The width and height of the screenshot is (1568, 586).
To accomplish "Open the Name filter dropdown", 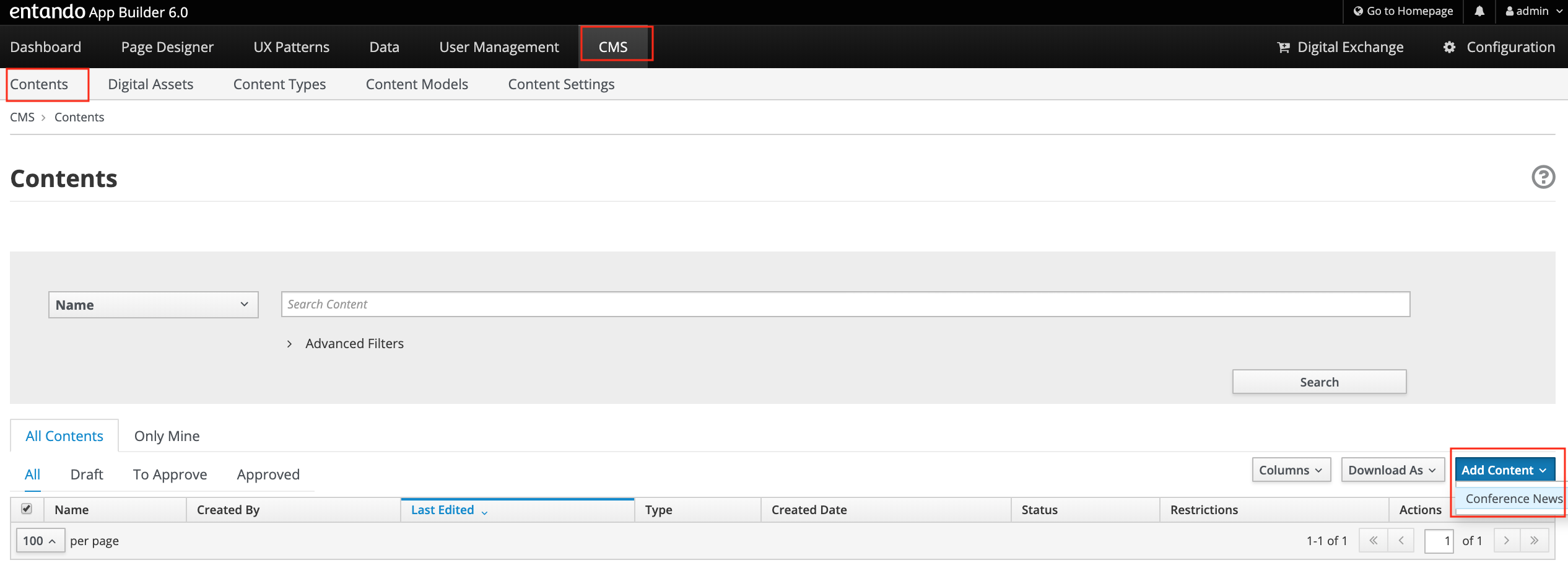I will [x=153, y=305].
